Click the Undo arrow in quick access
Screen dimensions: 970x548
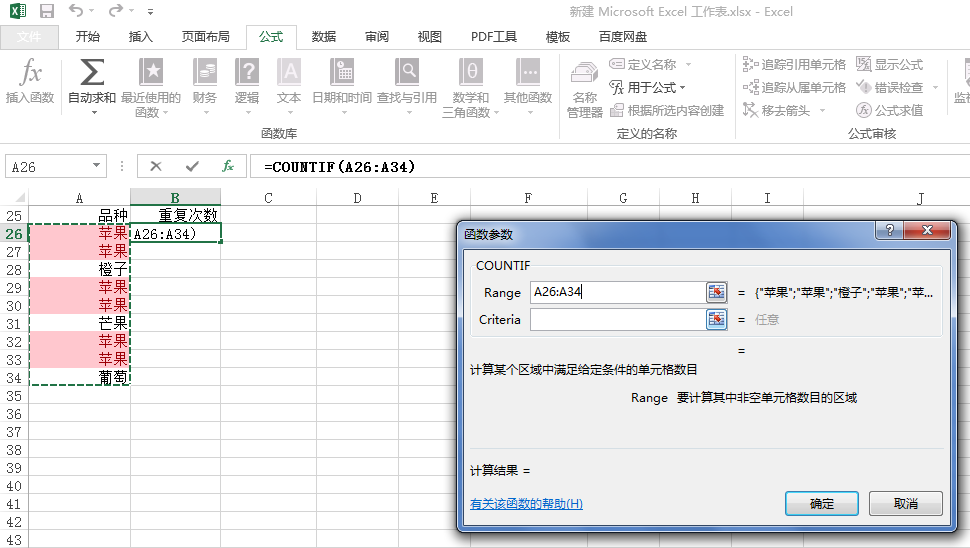(75, 11)
